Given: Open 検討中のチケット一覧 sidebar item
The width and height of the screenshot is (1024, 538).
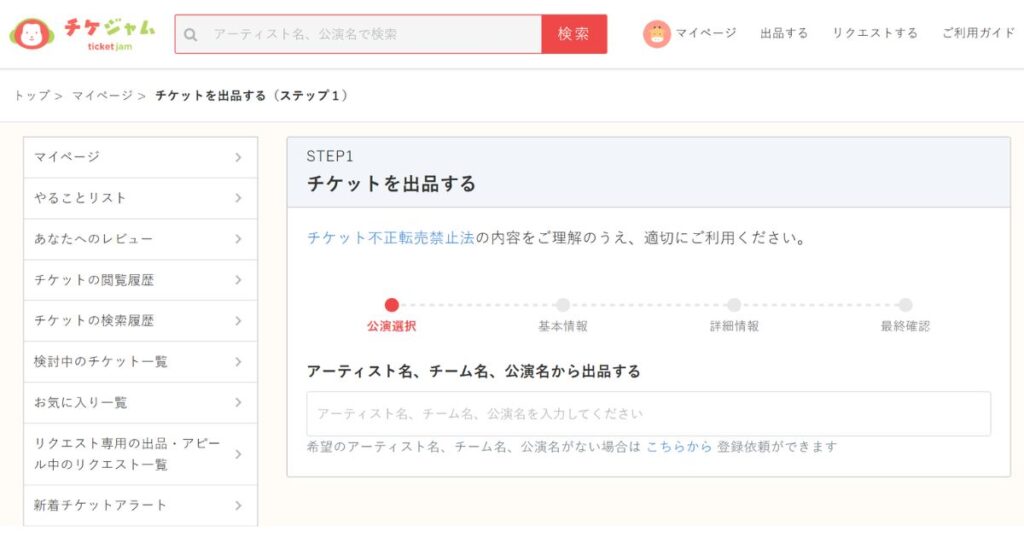Looking at the screenshot, I should (140, 362).
